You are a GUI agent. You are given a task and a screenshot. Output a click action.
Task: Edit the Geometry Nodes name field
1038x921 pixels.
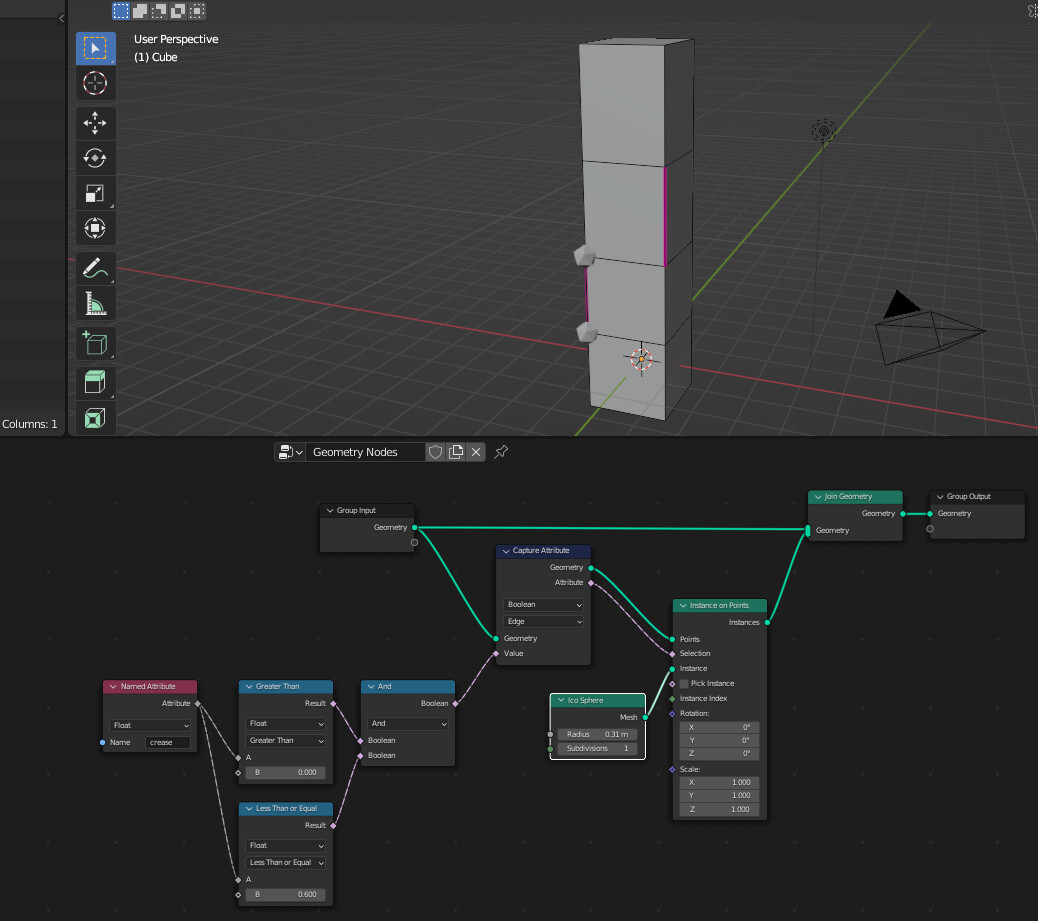click(x=365, y=452)
